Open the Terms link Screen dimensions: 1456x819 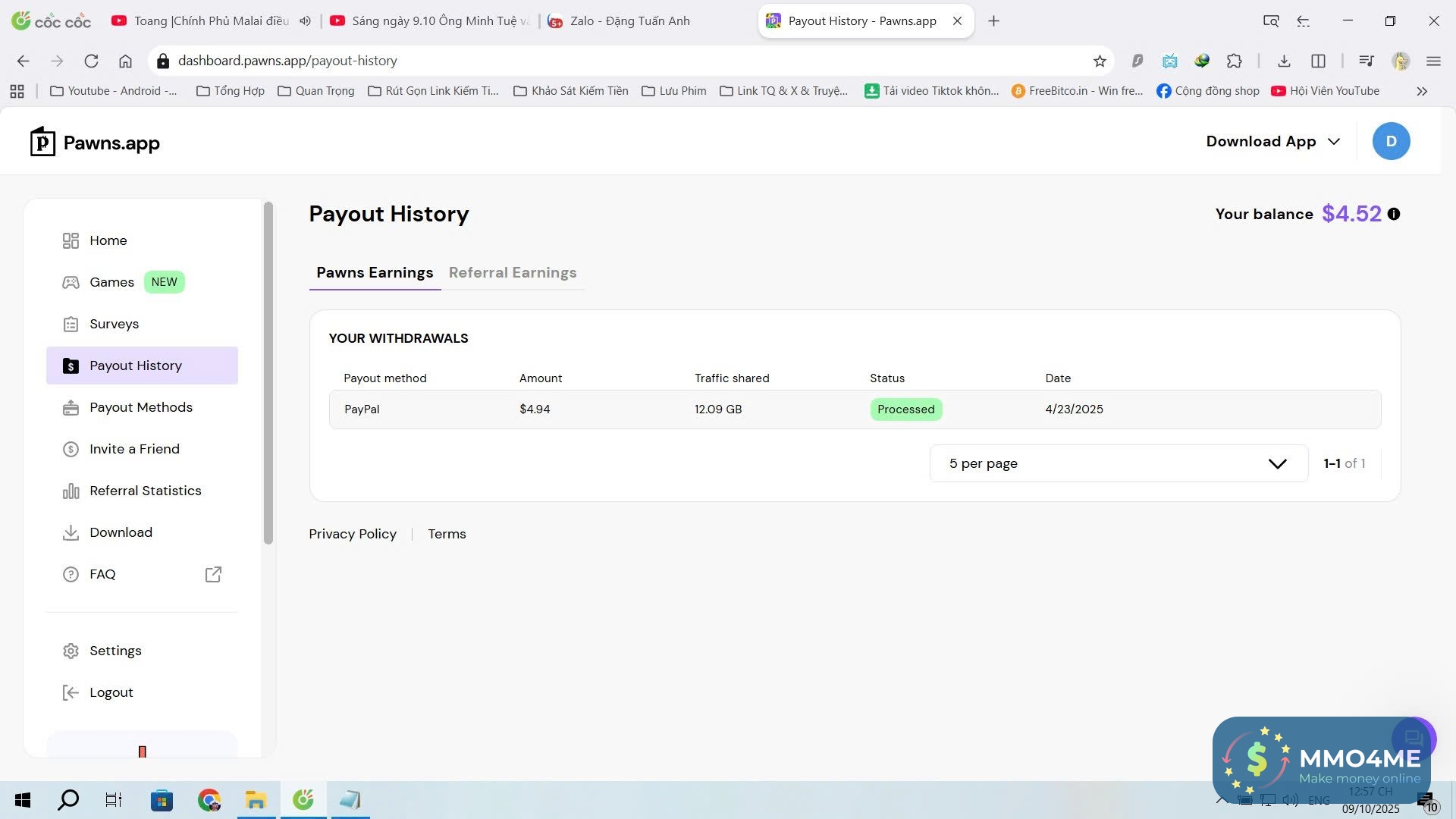click(447, 534)
